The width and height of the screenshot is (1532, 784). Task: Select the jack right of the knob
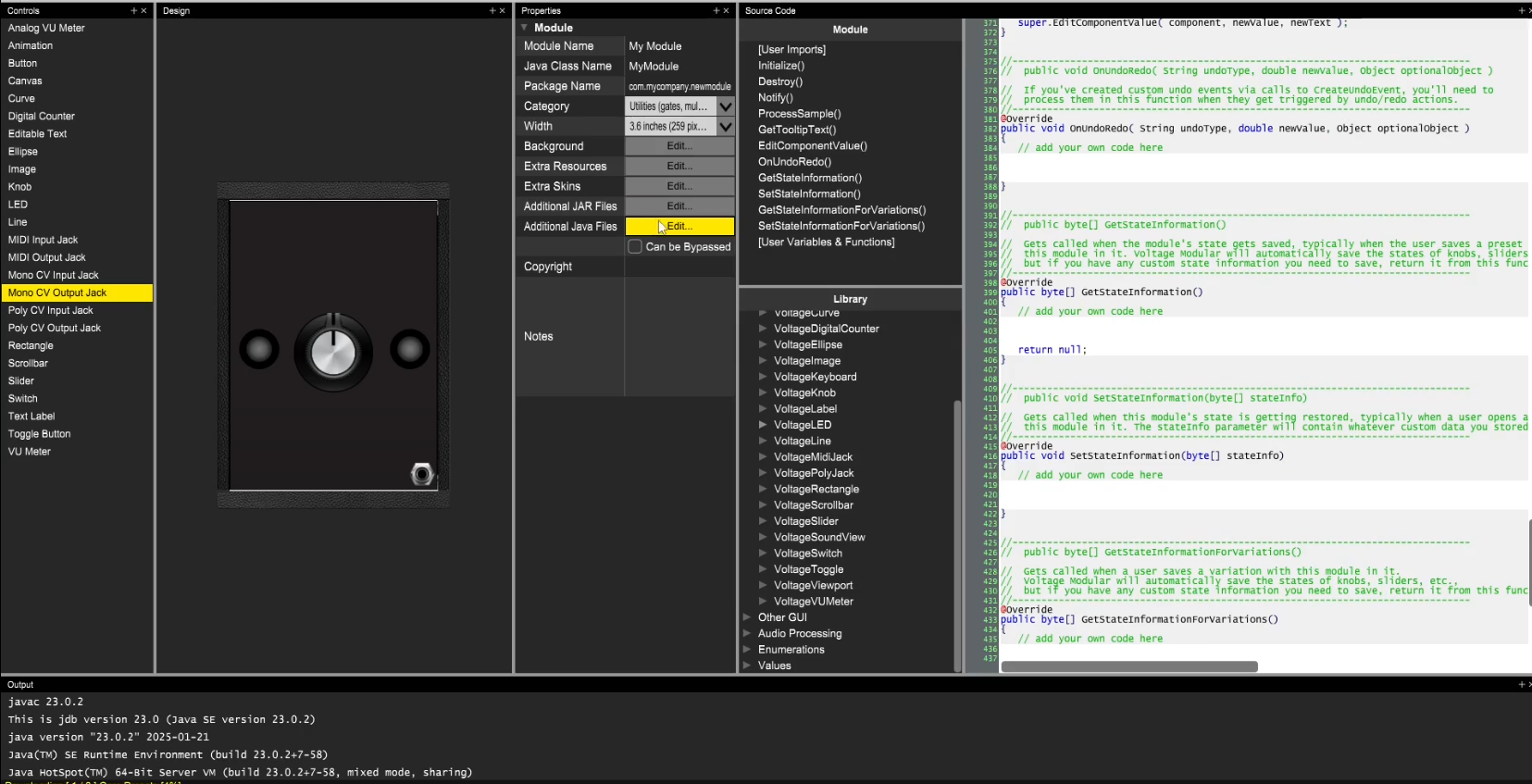409,349
